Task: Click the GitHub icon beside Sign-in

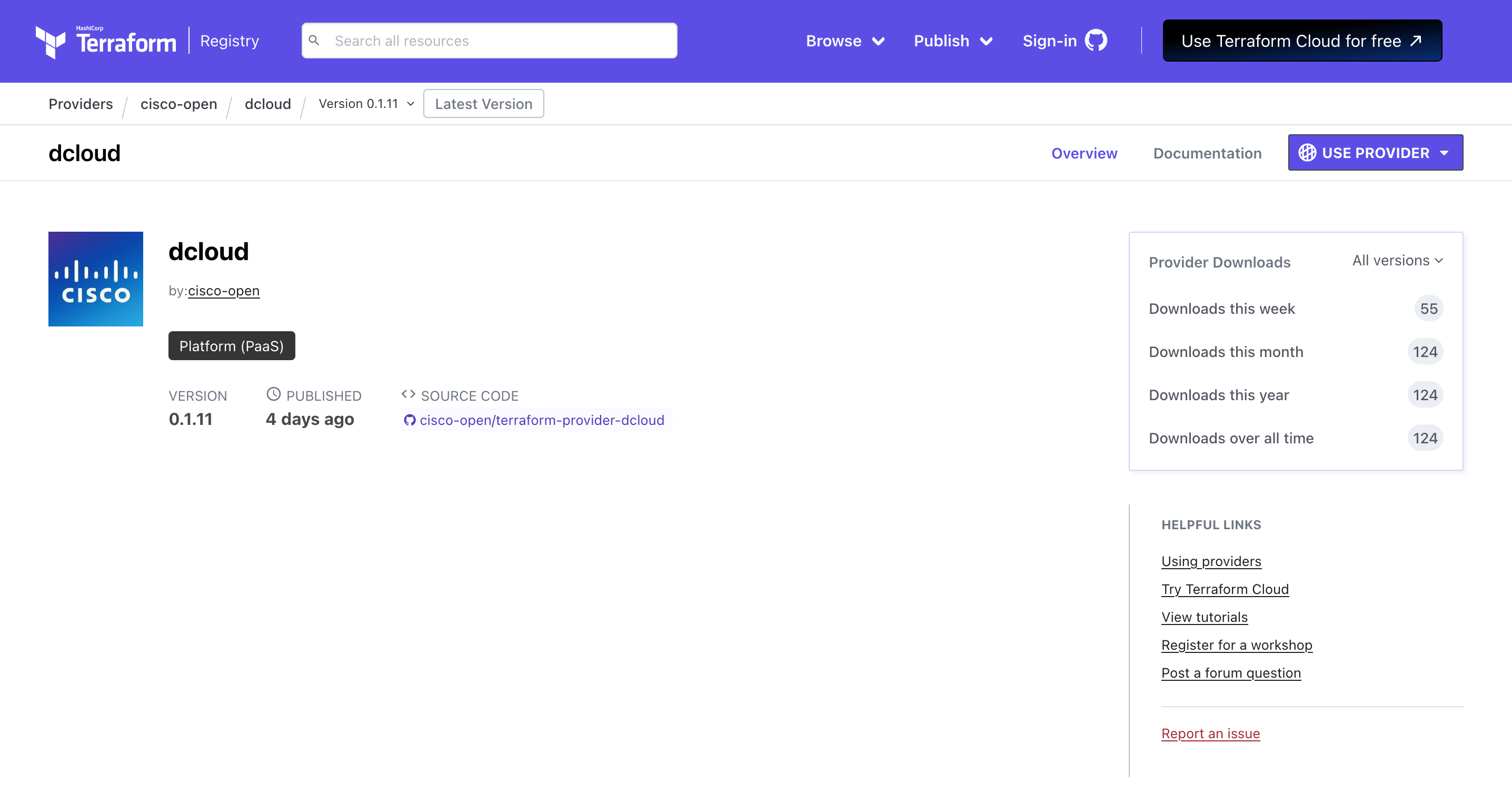Action: click(x=1096, y=41)
